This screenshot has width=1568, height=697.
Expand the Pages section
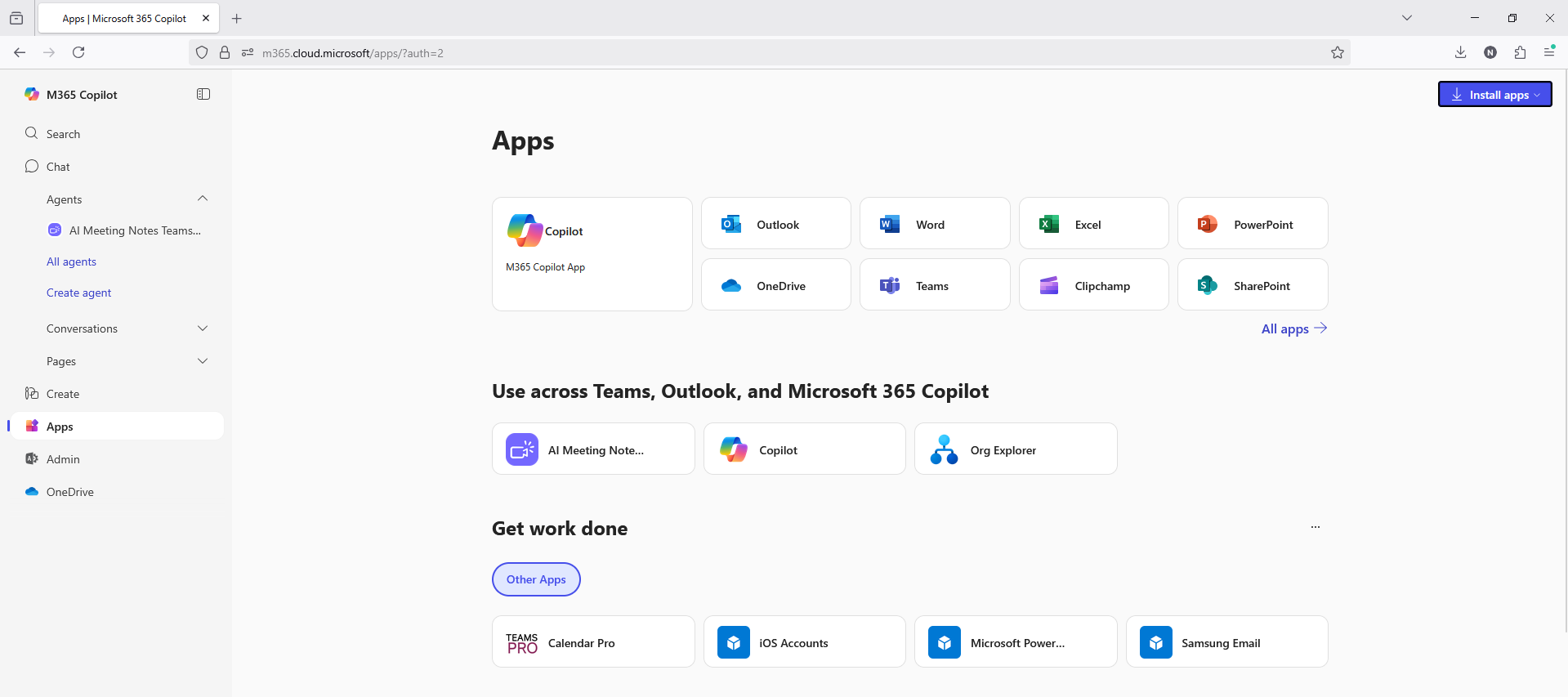tap(203, 360)
